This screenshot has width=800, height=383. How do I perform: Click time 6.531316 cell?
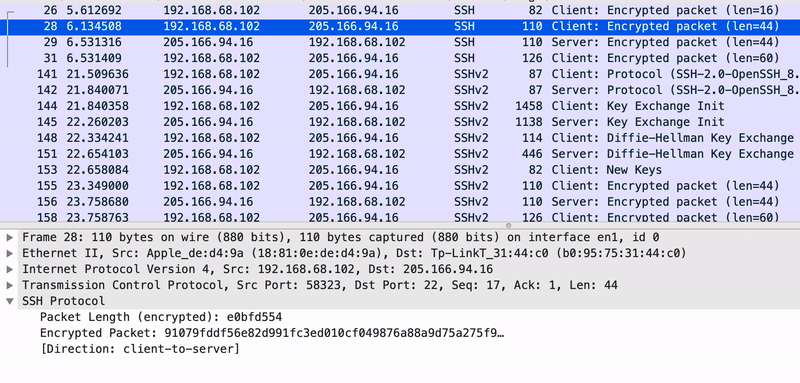click(94, 42)
